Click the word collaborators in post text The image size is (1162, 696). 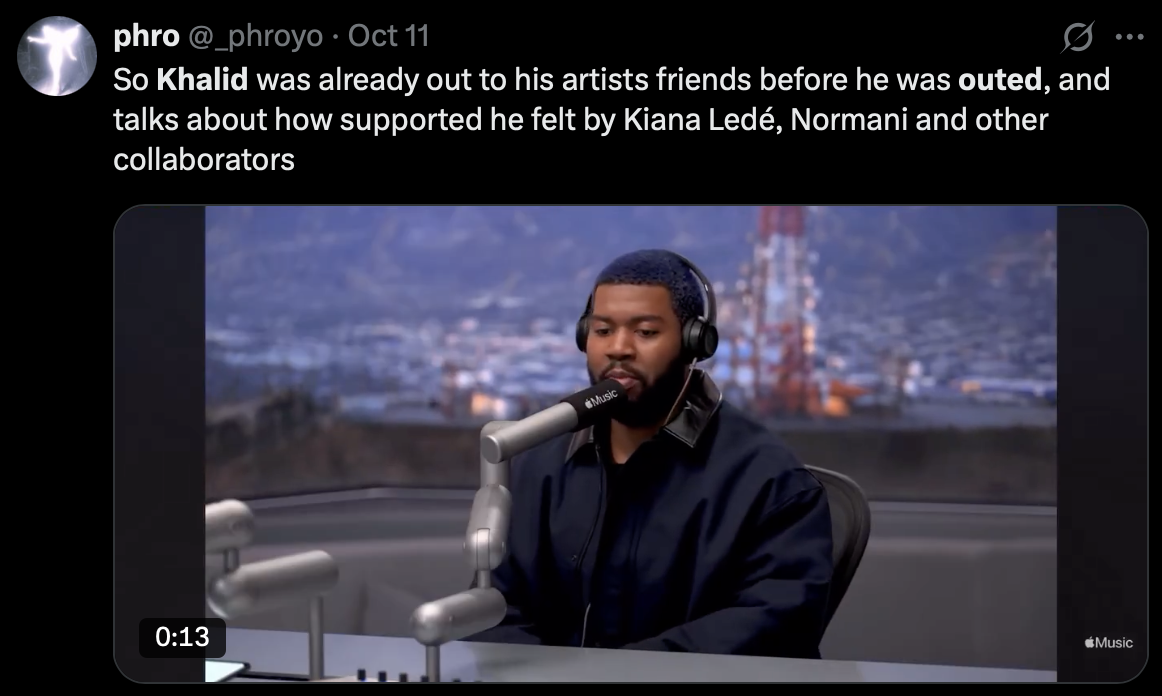pyautogui.click(x=204, y=159)
